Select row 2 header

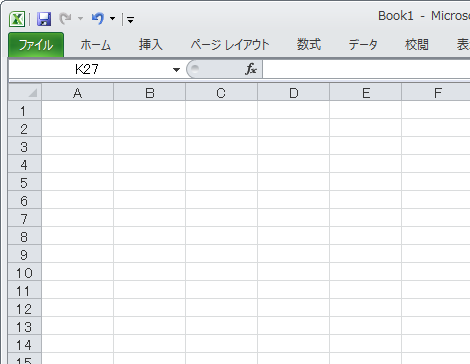click(x=25, y=128)
